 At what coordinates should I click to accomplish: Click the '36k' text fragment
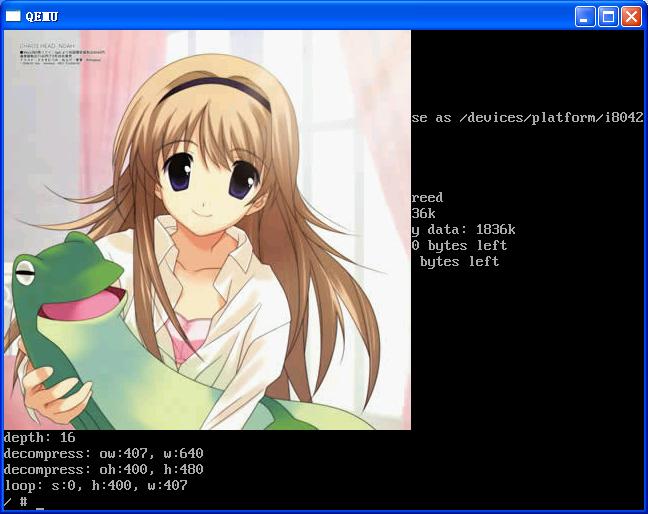coord(423,214)
